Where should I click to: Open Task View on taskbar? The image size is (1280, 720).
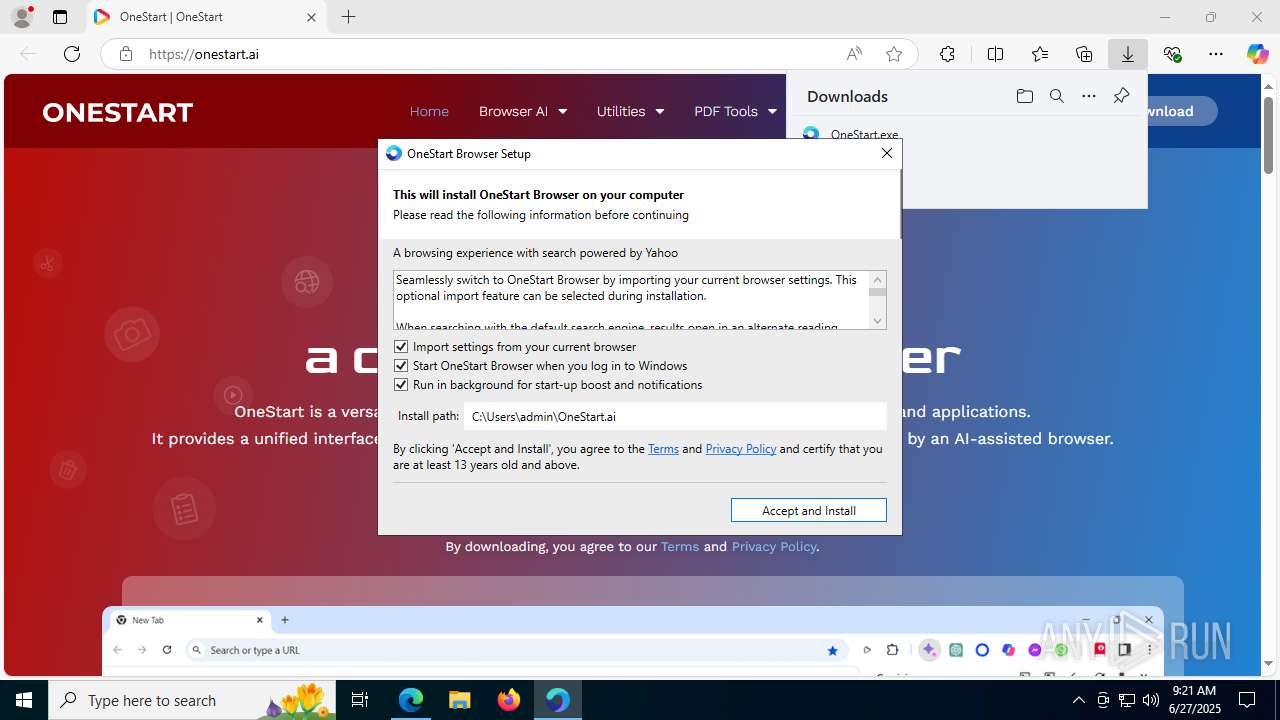point(361,700)
